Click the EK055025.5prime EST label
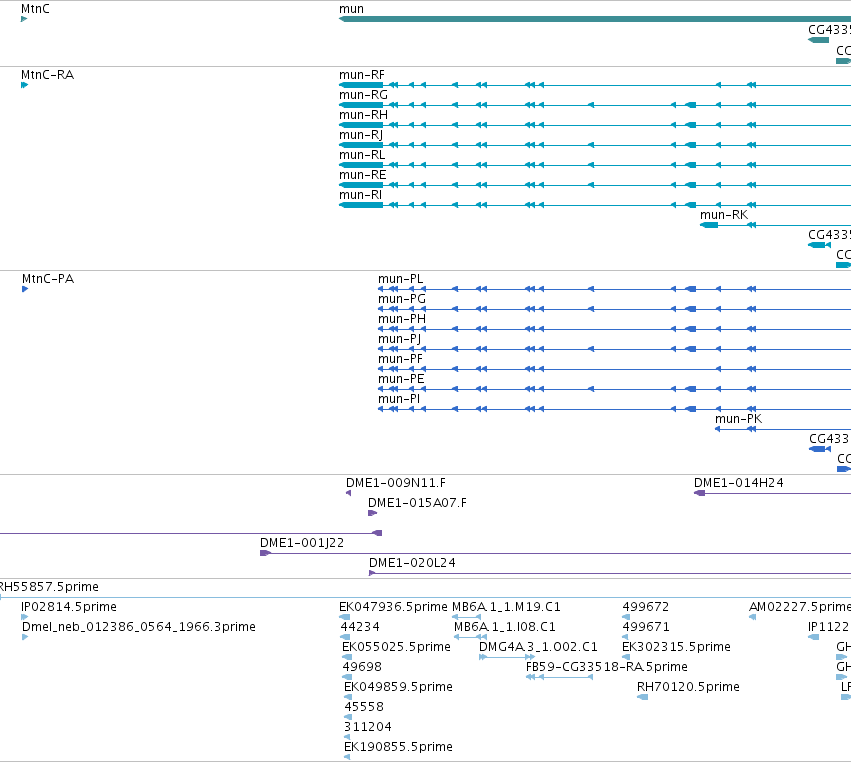The height and width of the screenshot is (762, 851). pyautogui.click(x=396, y=647)
